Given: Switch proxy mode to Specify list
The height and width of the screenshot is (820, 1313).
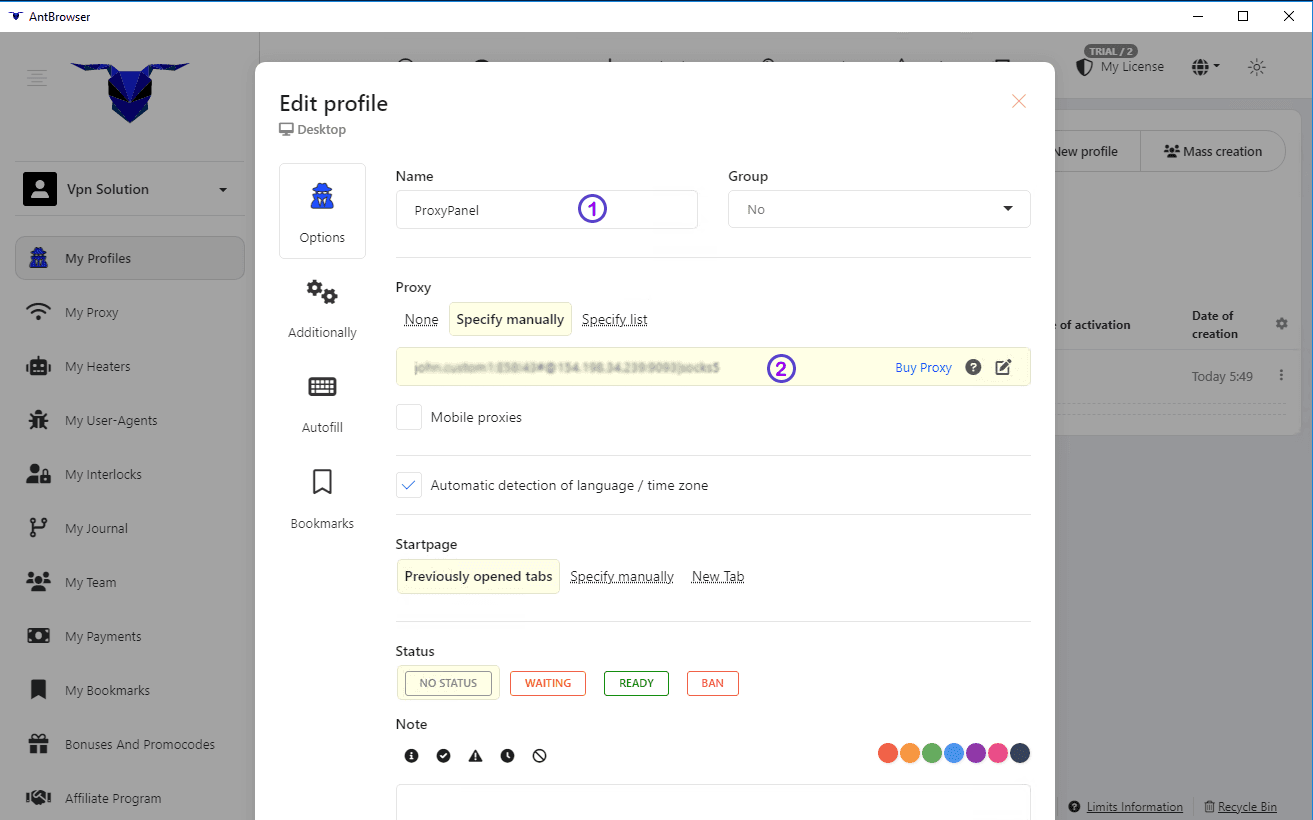Looking at the screenshot, I should point(614,319).
